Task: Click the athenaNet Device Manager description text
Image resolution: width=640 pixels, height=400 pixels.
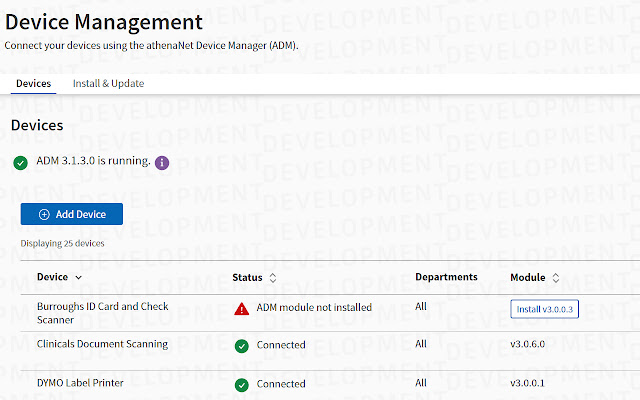Action: [151, 45]
